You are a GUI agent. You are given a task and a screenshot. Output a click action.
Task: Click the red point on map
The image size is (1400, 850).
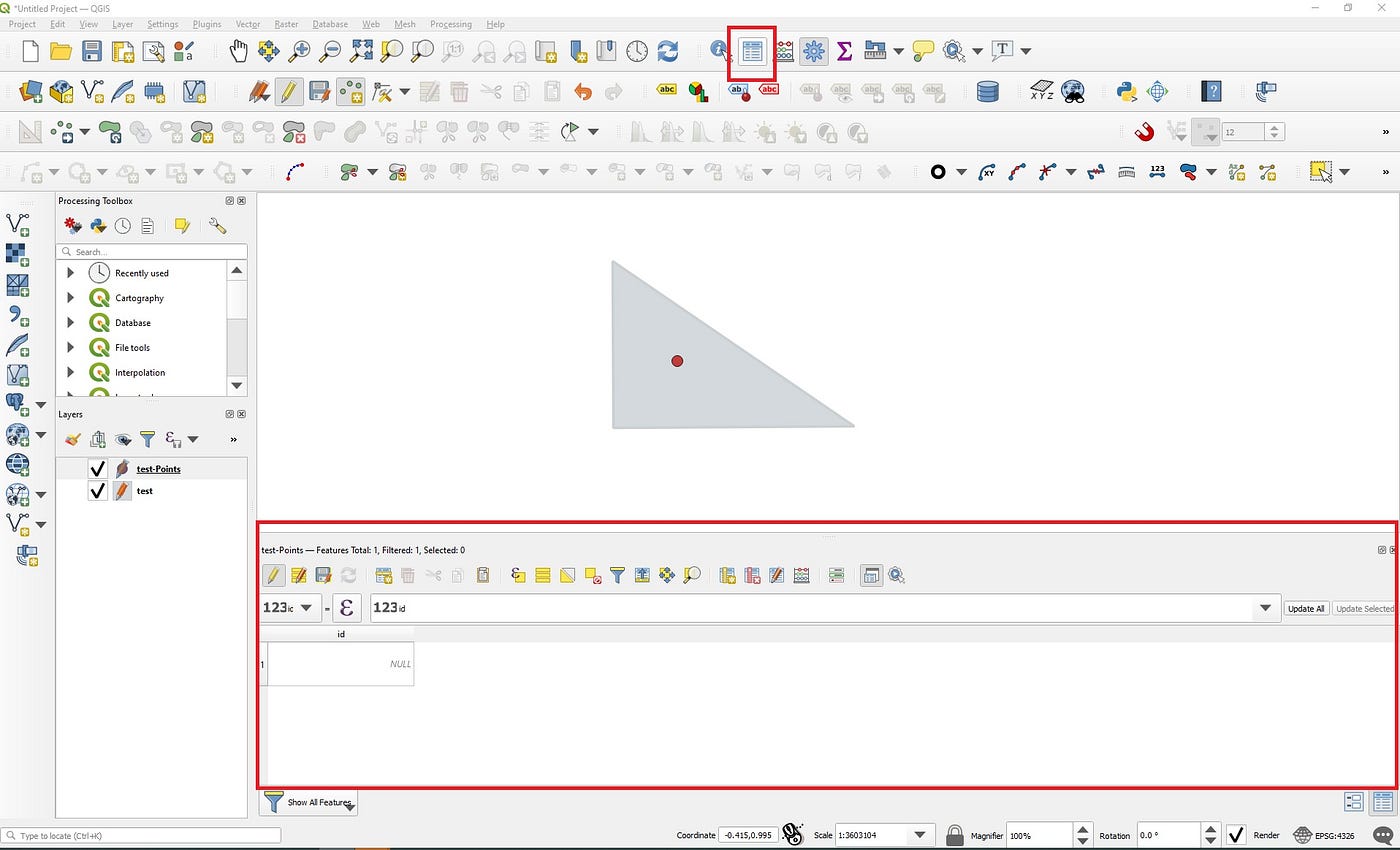point(677,360)
